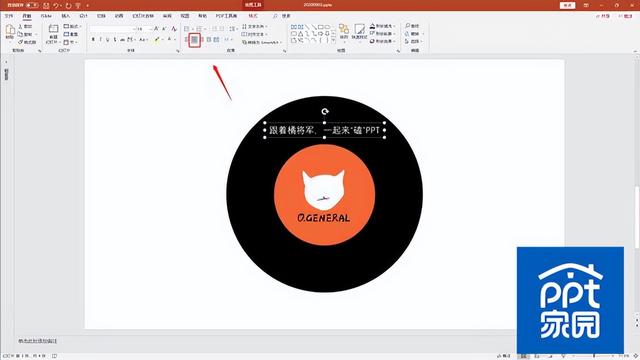Open the Section dropdown
The width and height of the screenshot is (640, 360).
70,42
